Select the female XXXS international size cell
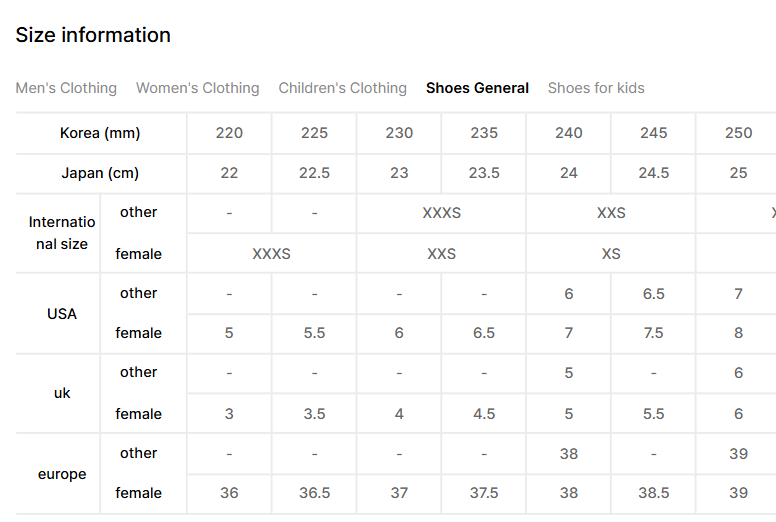The width and height of the screenshot is (776, 522). pos(271,254)
